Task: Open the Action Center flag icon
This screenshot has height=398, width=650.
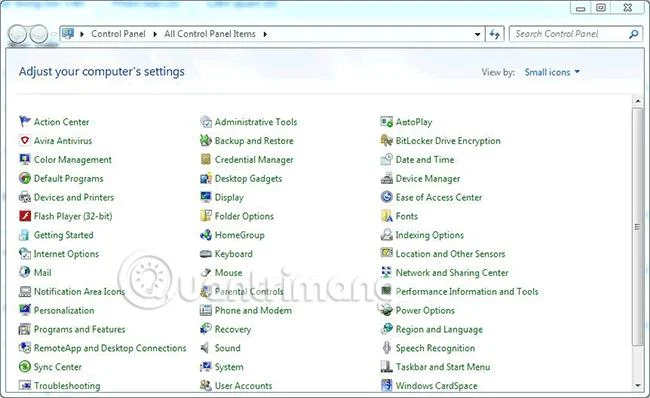Action: coord(25,121)
